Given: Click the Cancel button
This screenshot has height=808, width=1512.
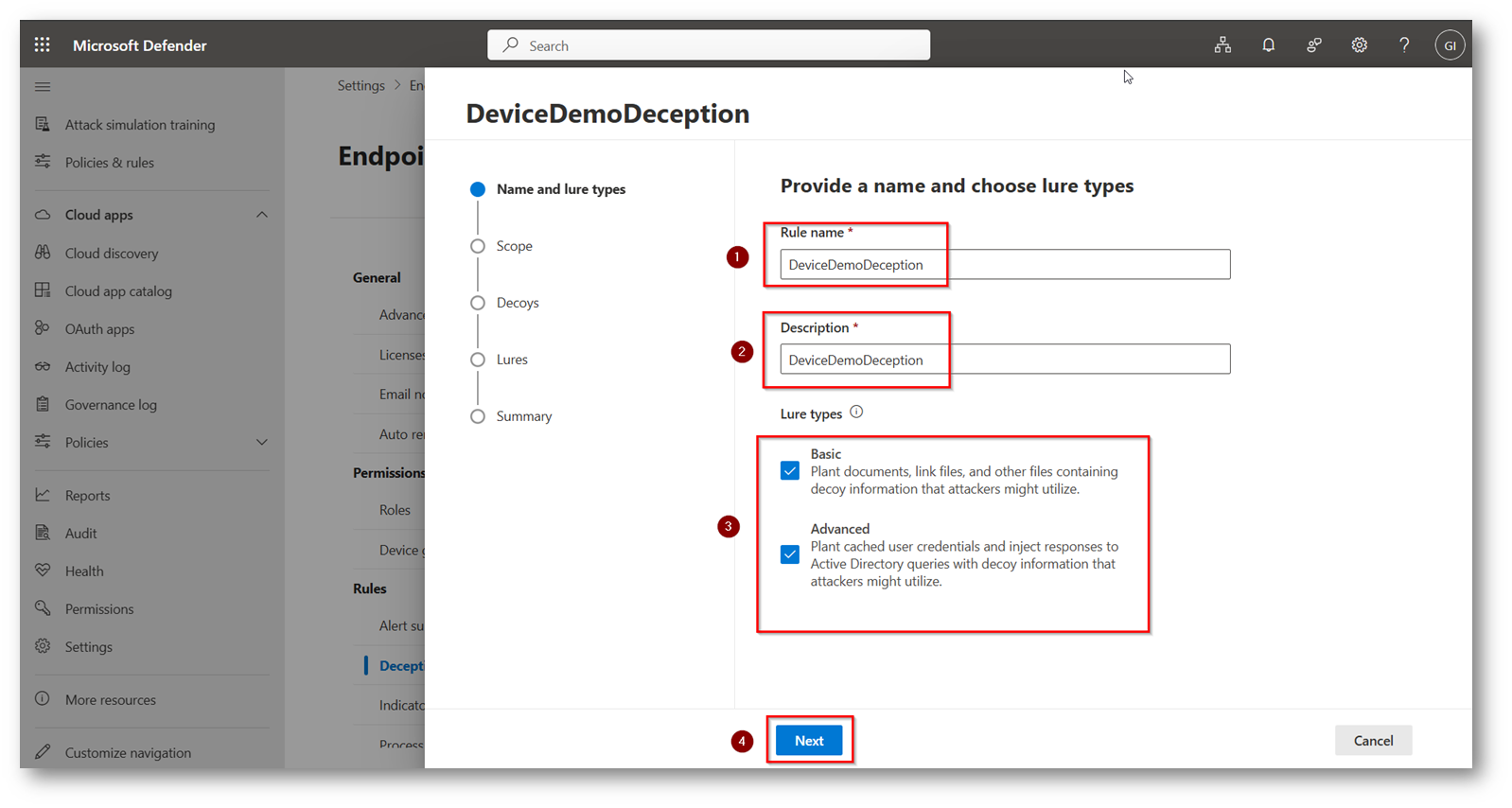Looking at the screenshot, I should pyautogui.click(x=1373, y=740).
